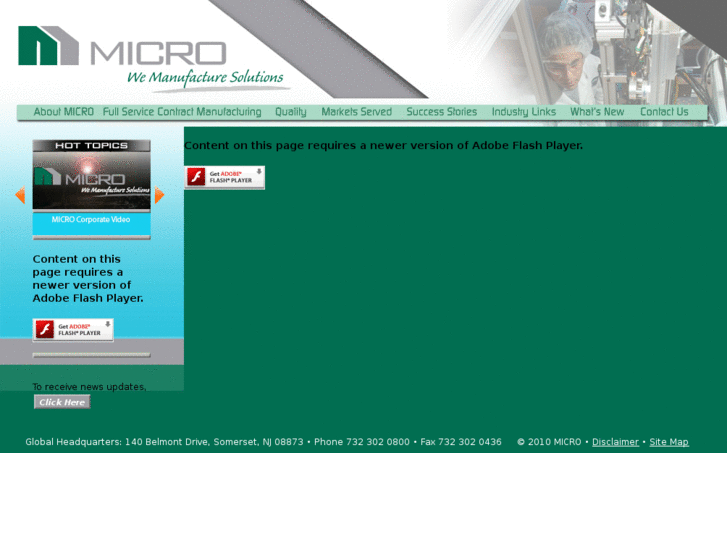Click the left orange arrow in Hot Topics
Screen dimensions: 727x545
click(20, 195)
